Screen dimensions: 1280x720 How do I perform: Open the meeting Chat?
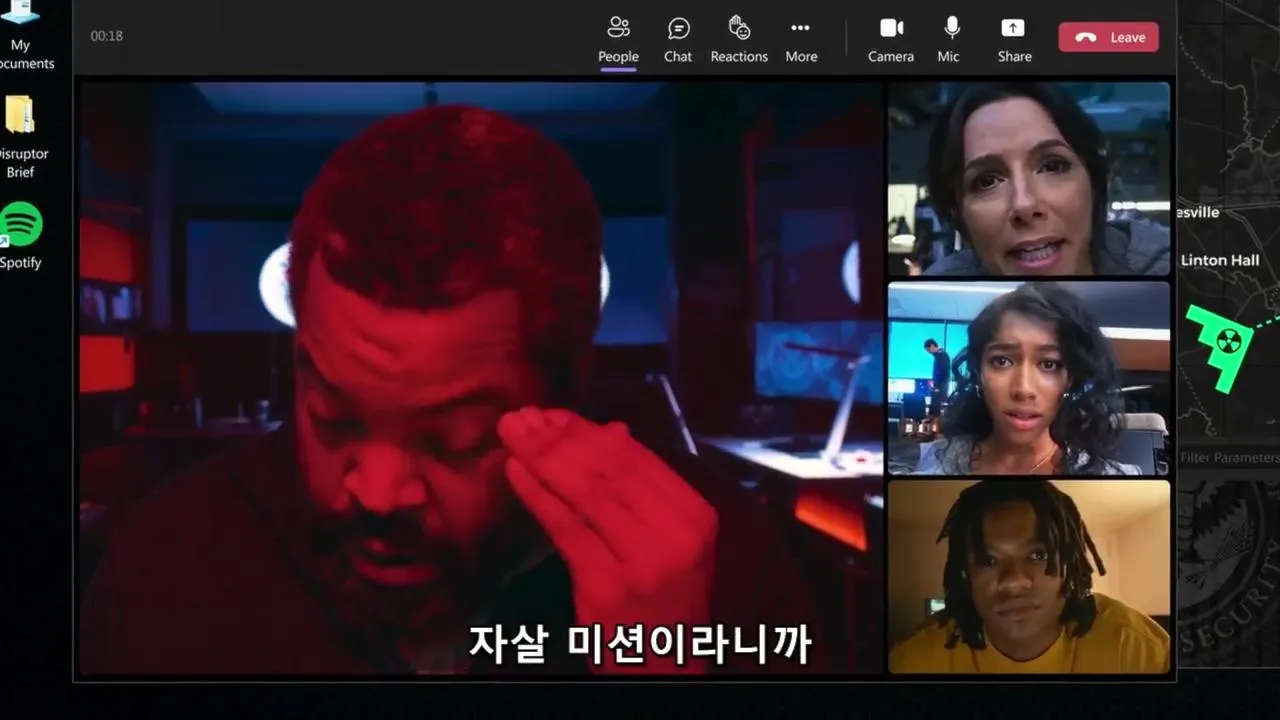click(x=678, y=40)
